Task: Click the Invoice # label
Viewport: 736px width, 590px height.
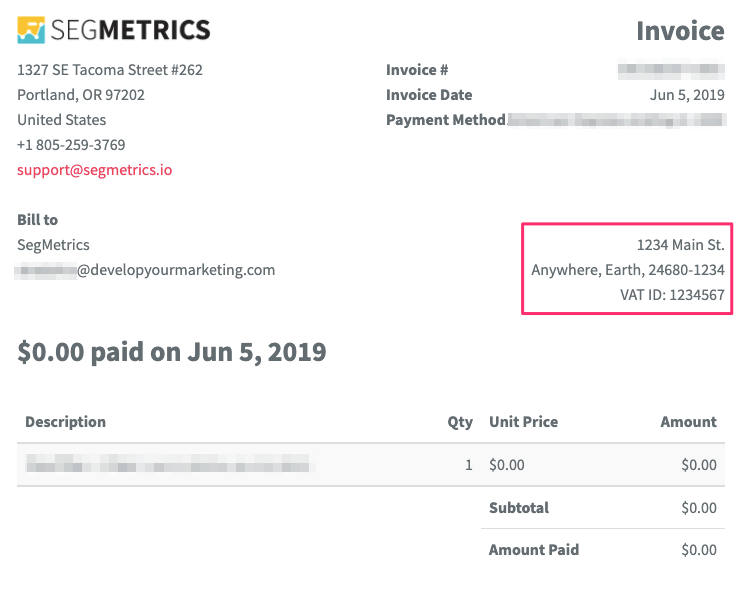Action: pyautogui.click(x=417, y=70)
